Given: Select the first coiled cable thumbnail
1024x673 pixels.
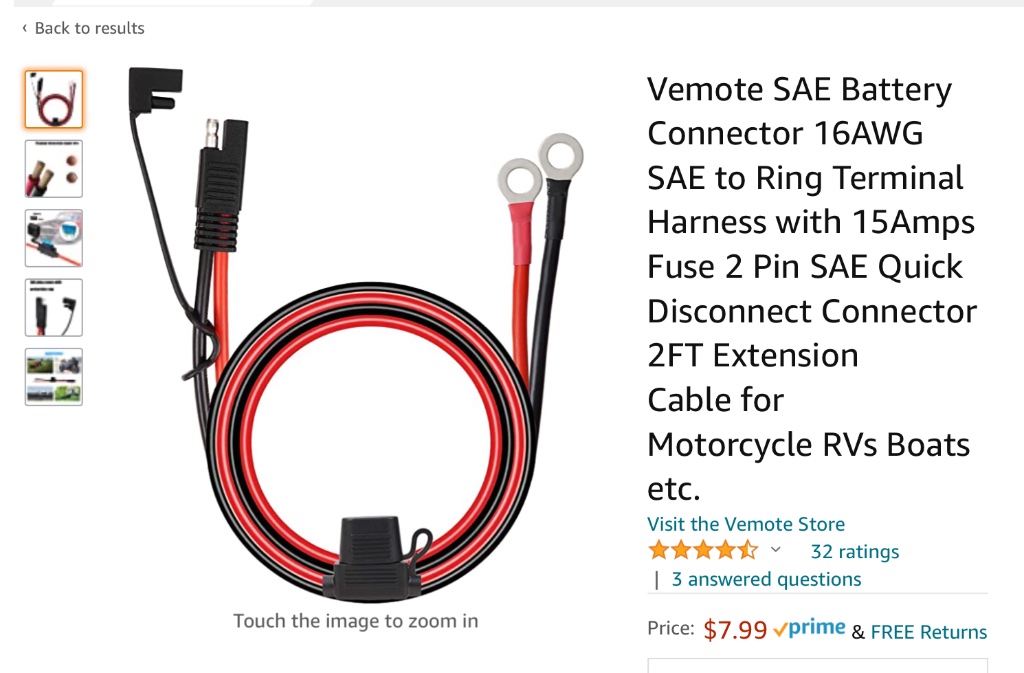Looking at the screenshot, I should click(54, 99).
